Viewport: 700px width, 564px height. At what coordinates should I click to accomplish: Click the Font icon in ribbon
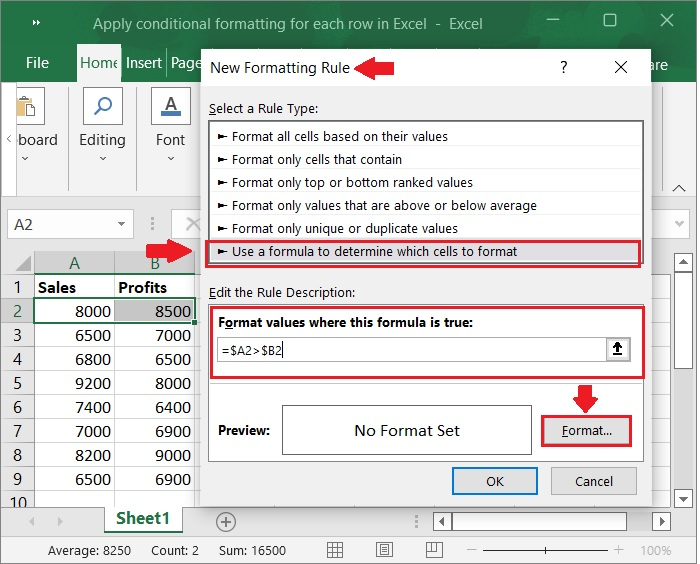point(170,106)
